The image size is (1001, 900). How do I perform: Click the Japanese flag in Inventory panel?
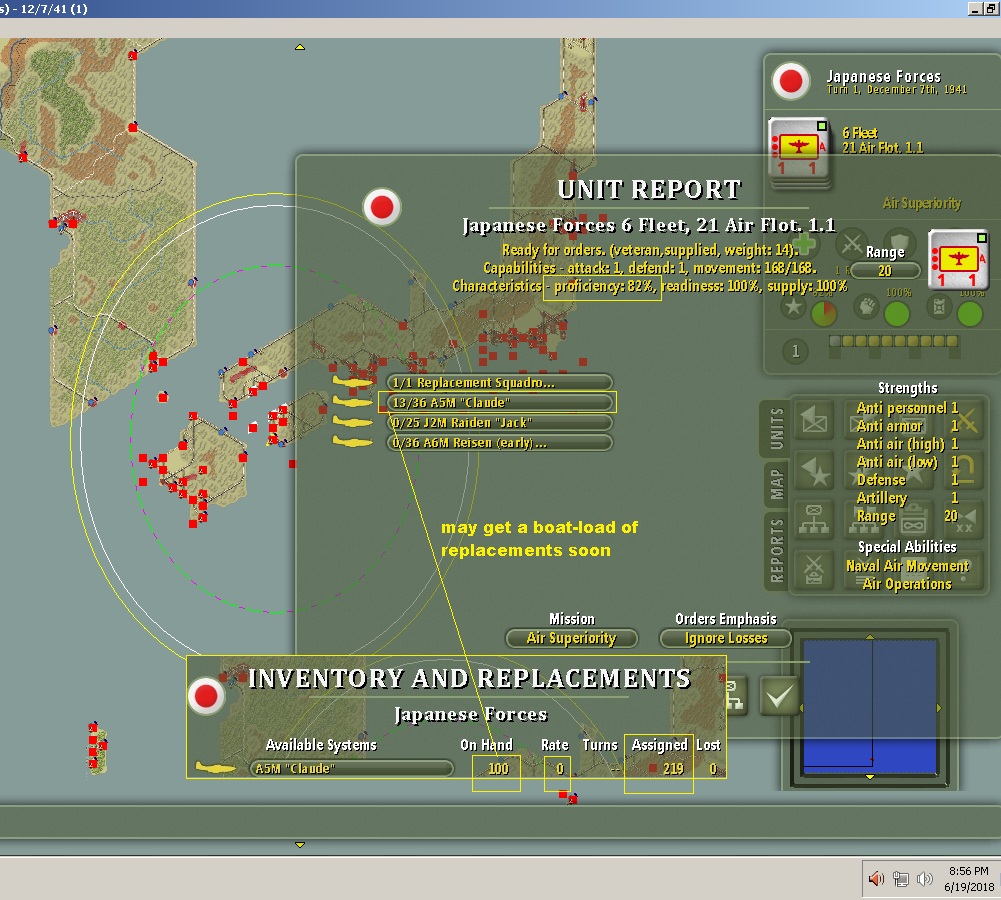pos(206,695)
